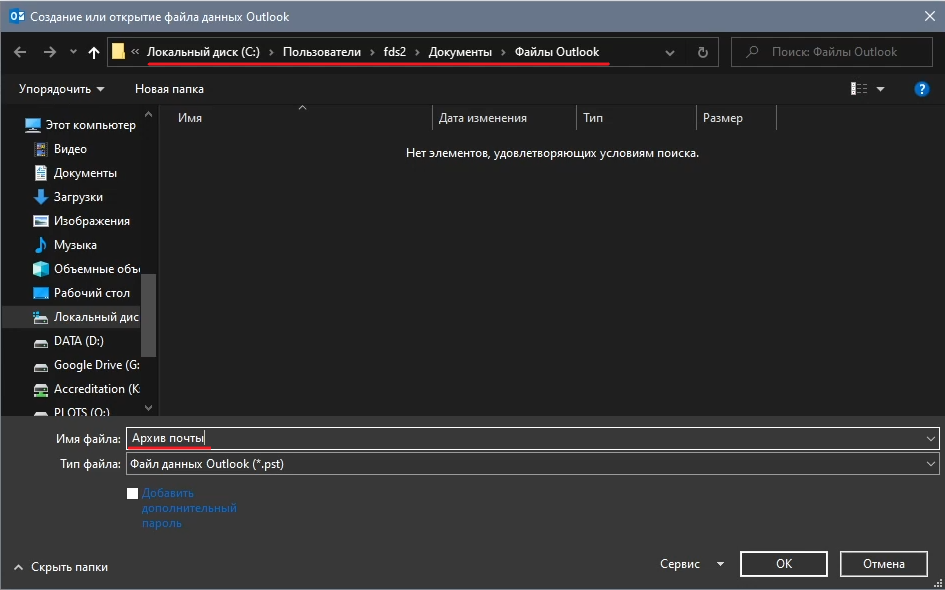Open Документы in the sidebar

click(x=85, y=173)
